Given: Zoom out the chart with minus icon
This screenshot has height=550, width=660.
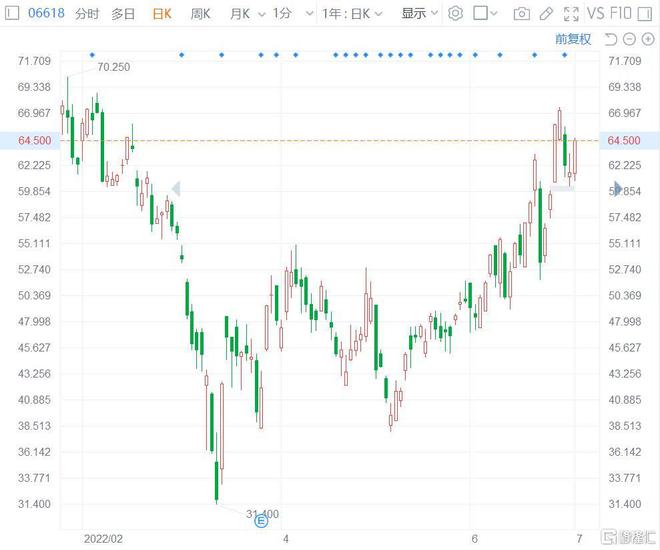Looking at the screenshot, I should click(x=631, y=39).
